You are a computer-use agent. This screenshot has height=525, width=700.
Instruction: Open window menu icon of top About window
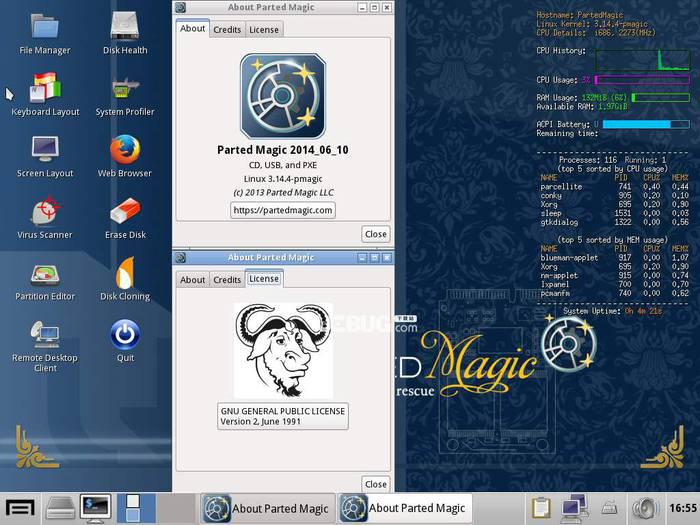(180, 7)
